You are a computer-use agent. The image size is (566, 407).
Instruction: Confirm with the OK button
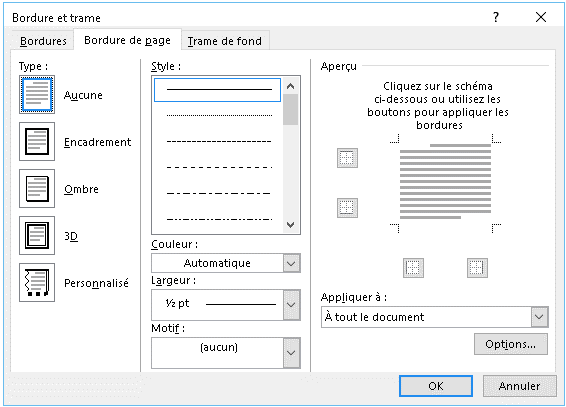436,386
